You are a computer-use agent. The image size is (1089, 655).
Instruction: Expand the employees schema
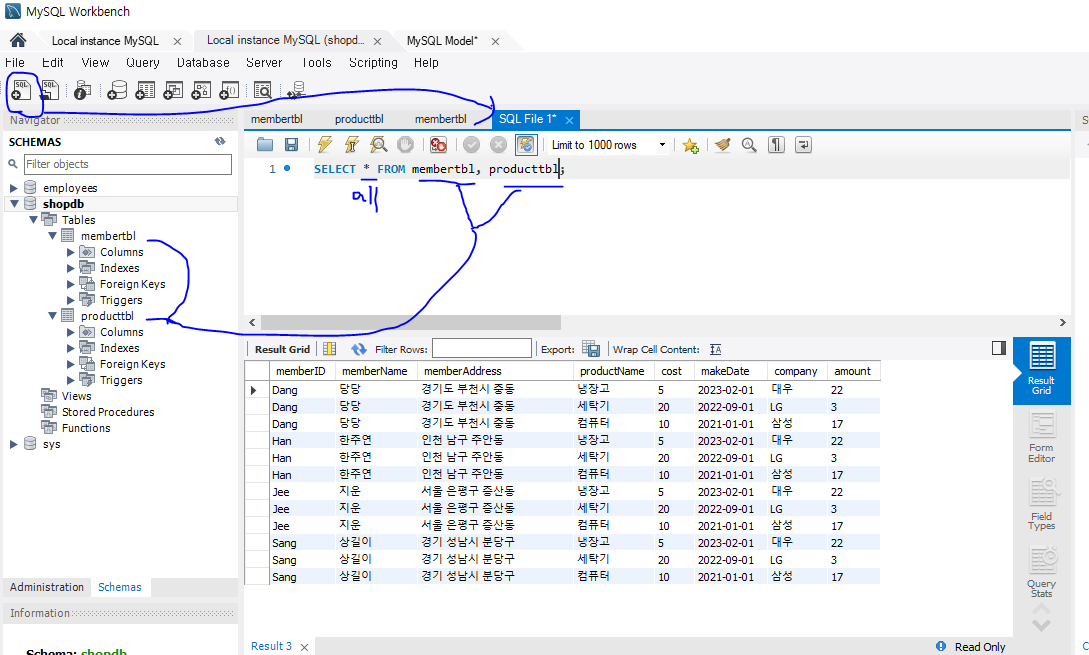pyautogui.click(x=13, y=188)
